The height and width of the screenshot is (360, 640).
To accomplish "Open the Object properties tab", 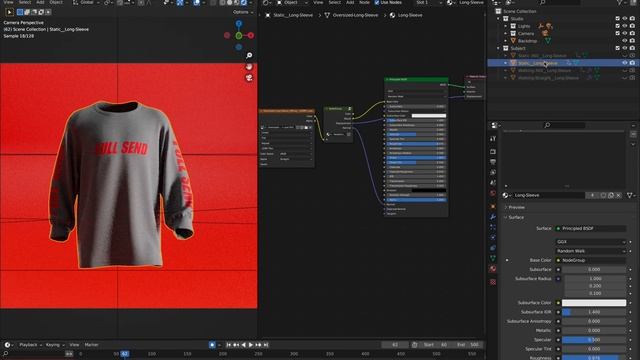I will click(493, 206).
